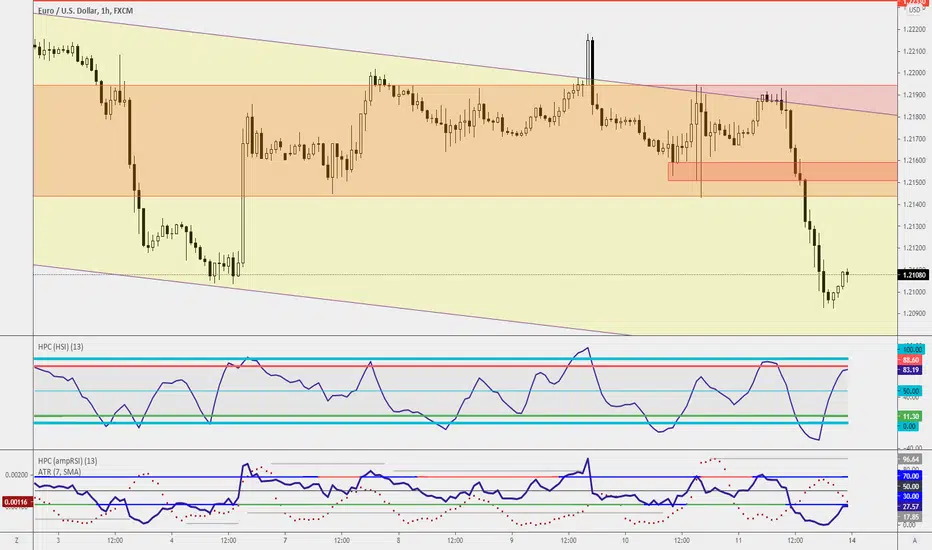
Task: Click the date label 7 on time axis
Action: pyautogui.click(x=285, y=540)
